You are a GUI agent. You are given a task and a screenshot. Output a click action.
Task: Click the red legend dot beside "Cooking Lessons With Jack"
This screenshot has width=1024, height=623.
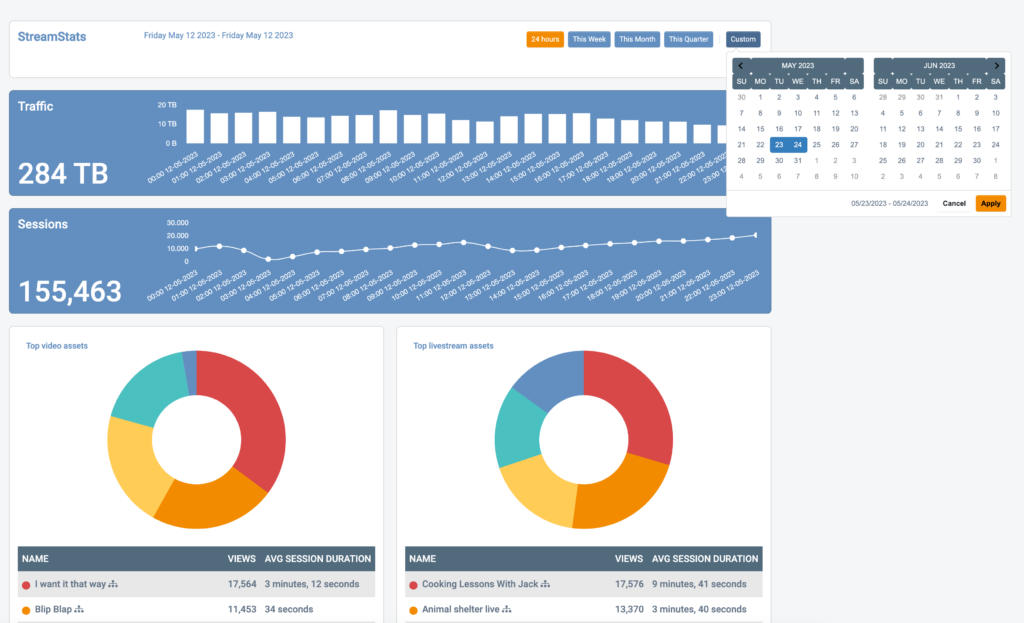point(414,585)
